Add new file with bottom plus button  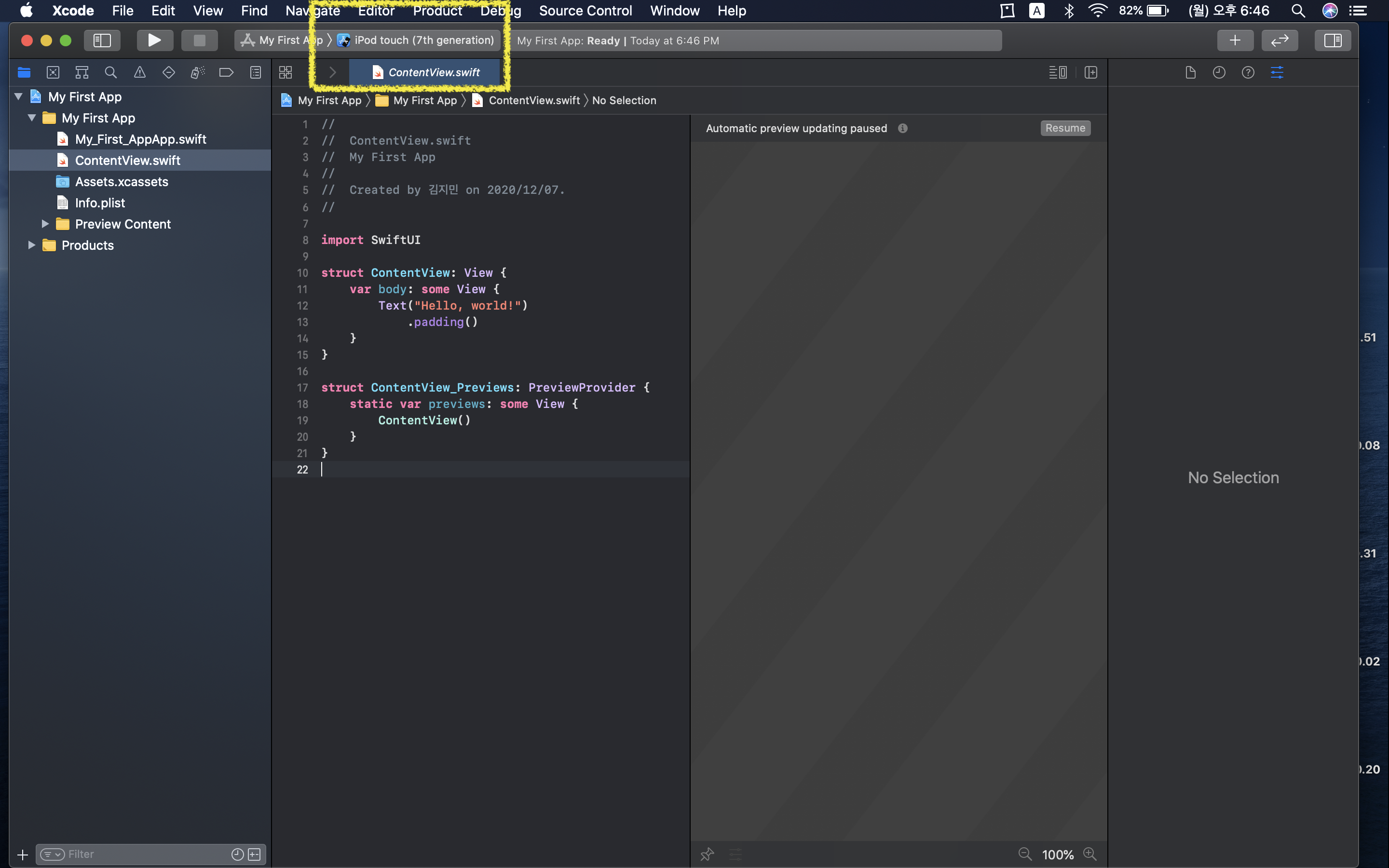coord(22,855)
